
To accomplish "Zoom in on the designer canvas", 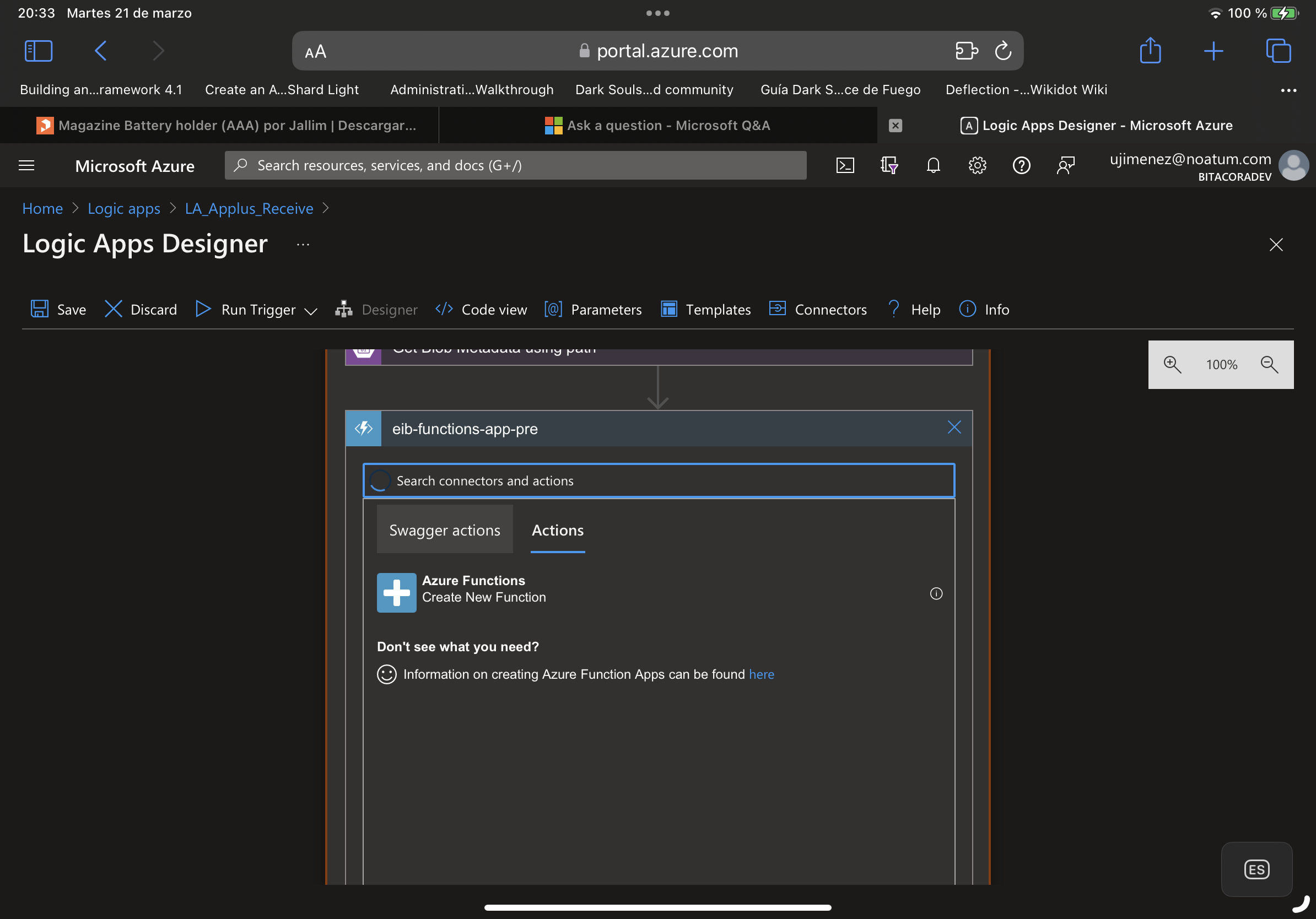I will point(1172,364).
